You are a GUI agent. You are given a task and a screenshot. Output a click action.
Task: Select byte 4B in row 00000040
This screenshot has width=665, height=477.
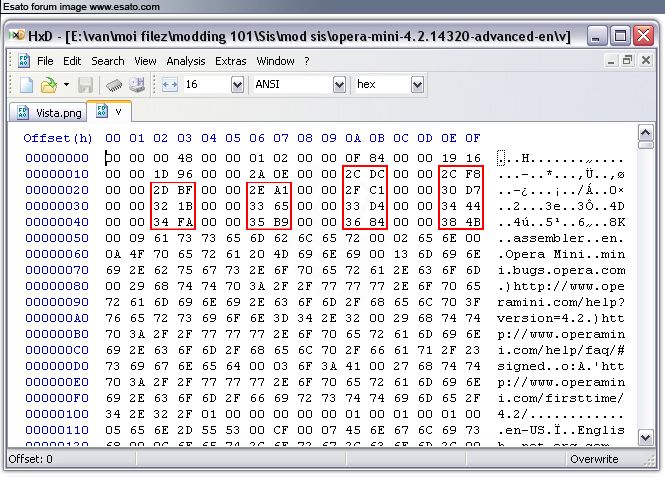coord(473,222)
